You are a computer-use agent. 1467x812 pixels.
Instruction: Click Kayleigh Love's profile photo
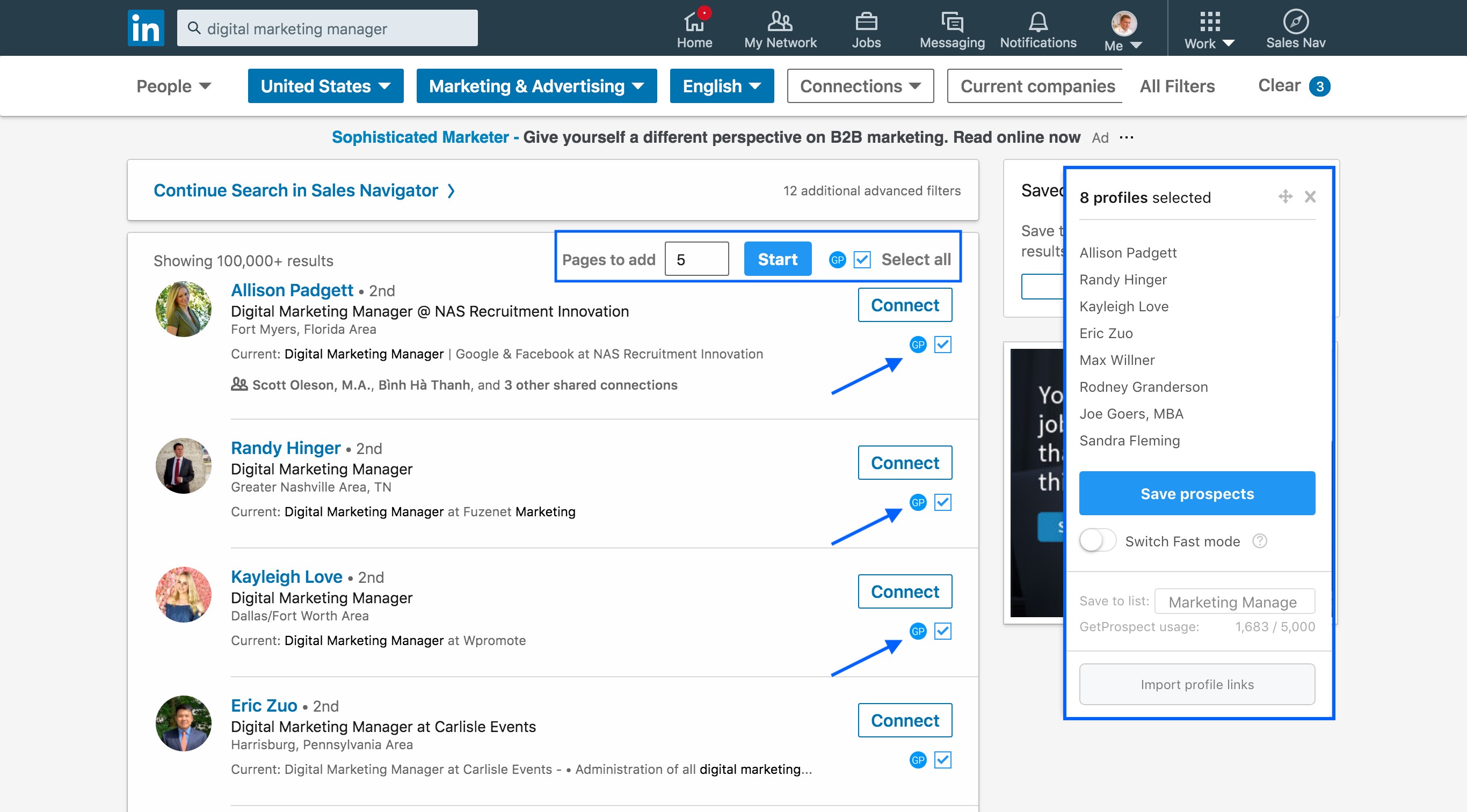coord(184,595)
